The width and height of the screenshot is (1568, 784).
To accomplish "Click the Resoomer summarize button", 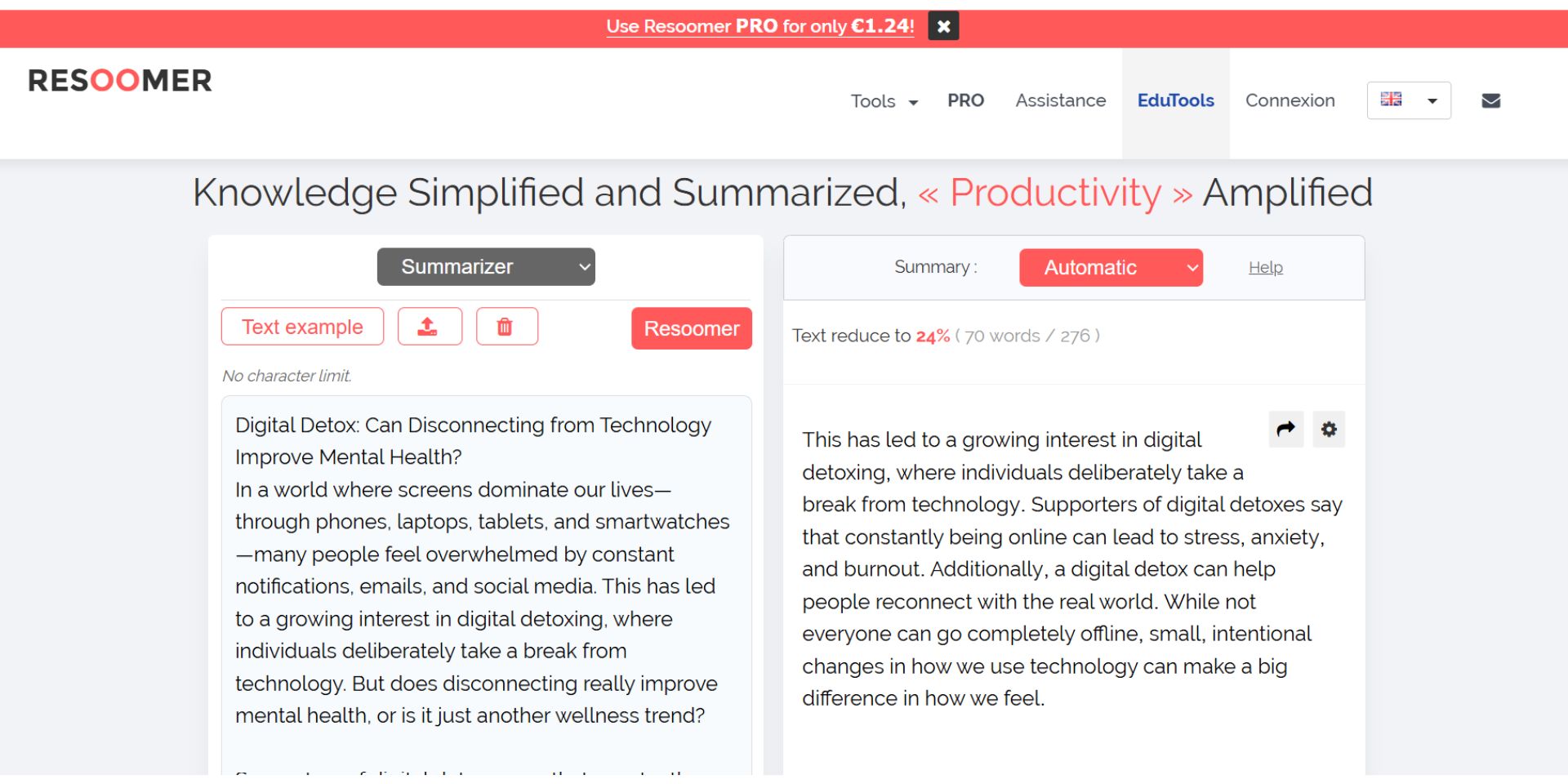I will click(692, 328).
